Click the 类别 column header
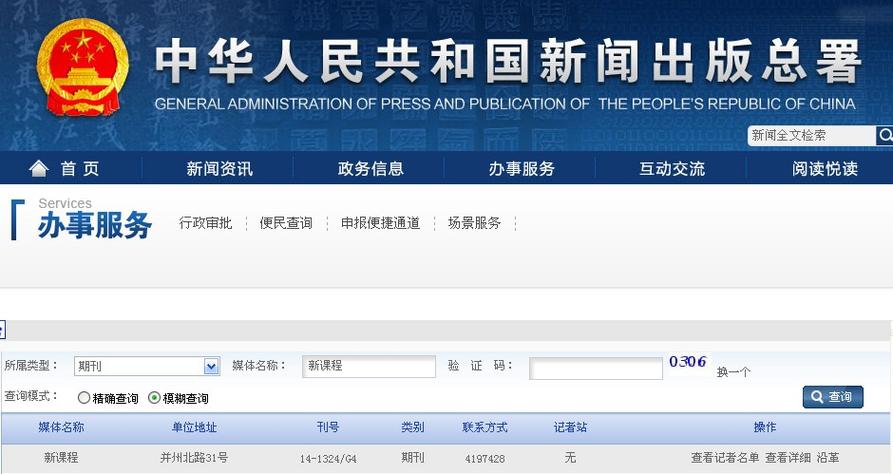The height and width of the screenshot is (474, 893). coord(412,427)
